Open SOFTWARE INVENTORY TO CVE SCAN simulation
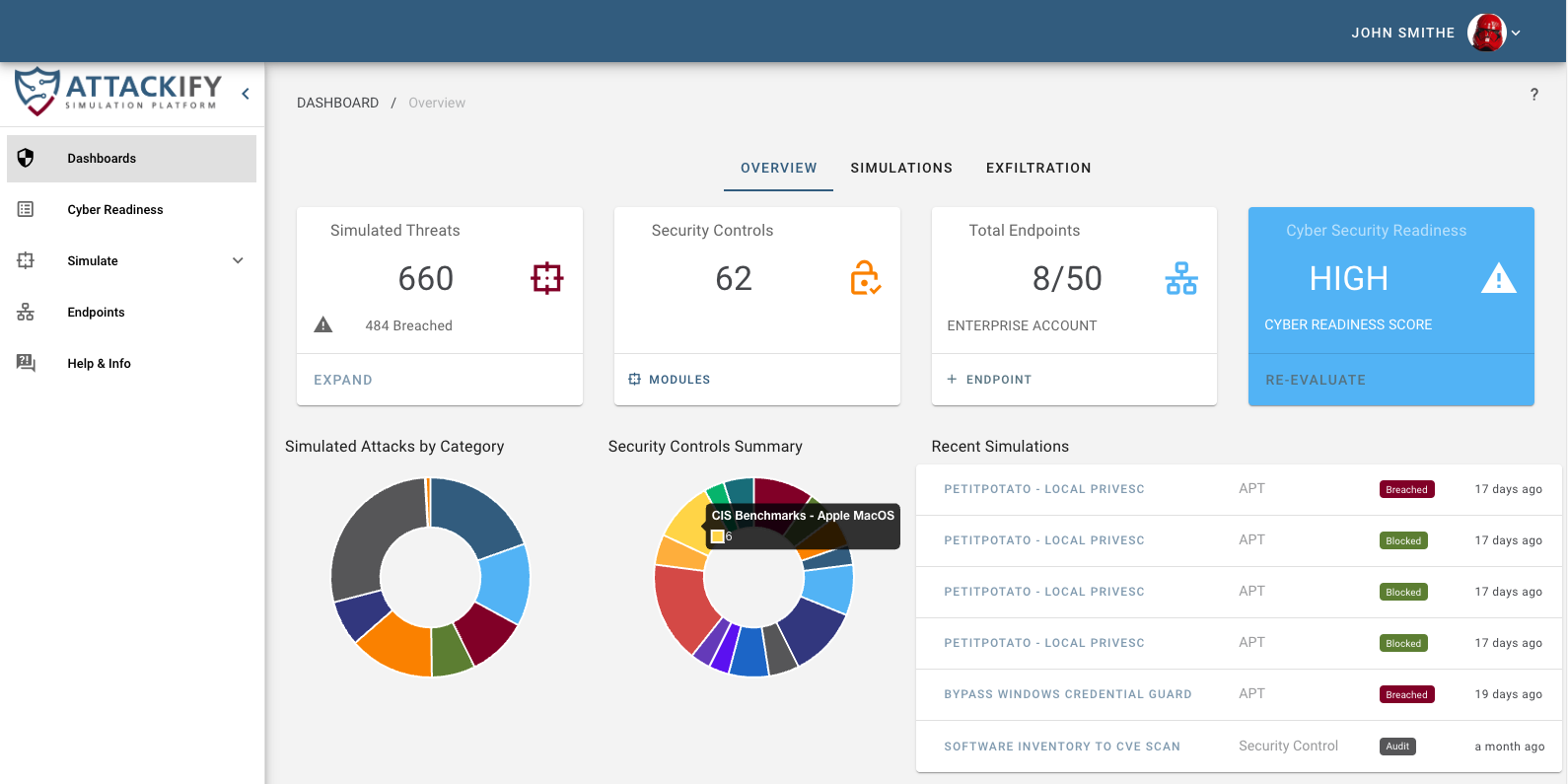This screenshot has height=784, width=1568. point(1062,747)
